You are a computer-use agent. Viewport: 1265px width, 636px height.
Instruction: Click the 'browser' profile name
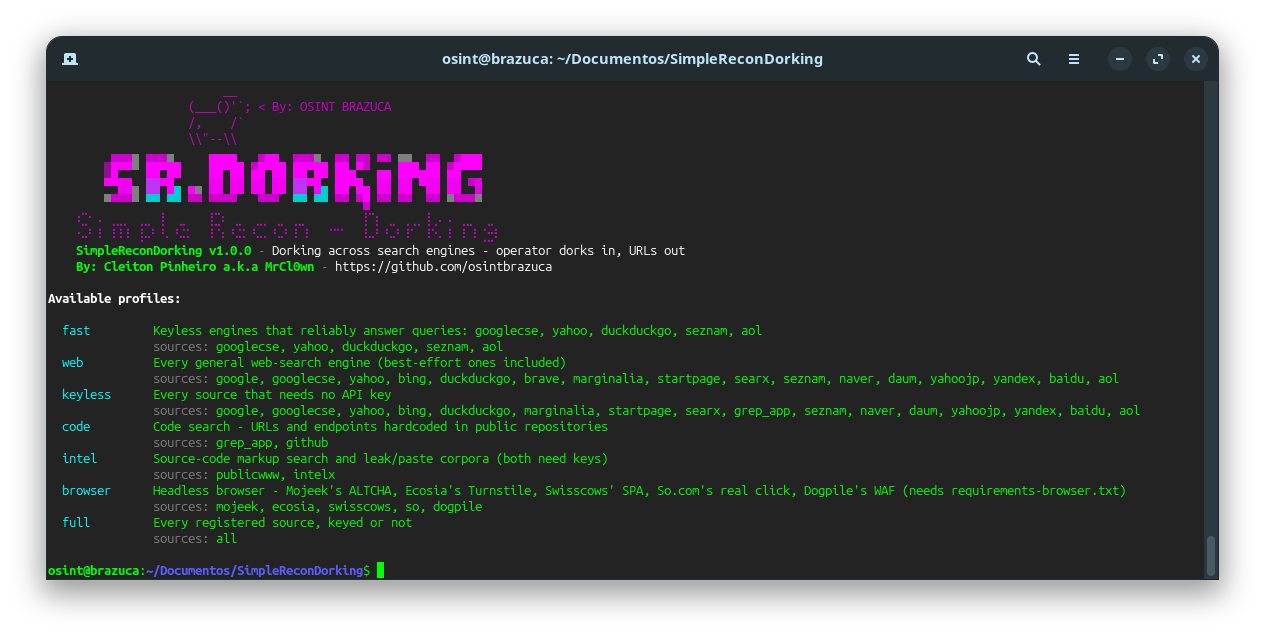[87, 491]
